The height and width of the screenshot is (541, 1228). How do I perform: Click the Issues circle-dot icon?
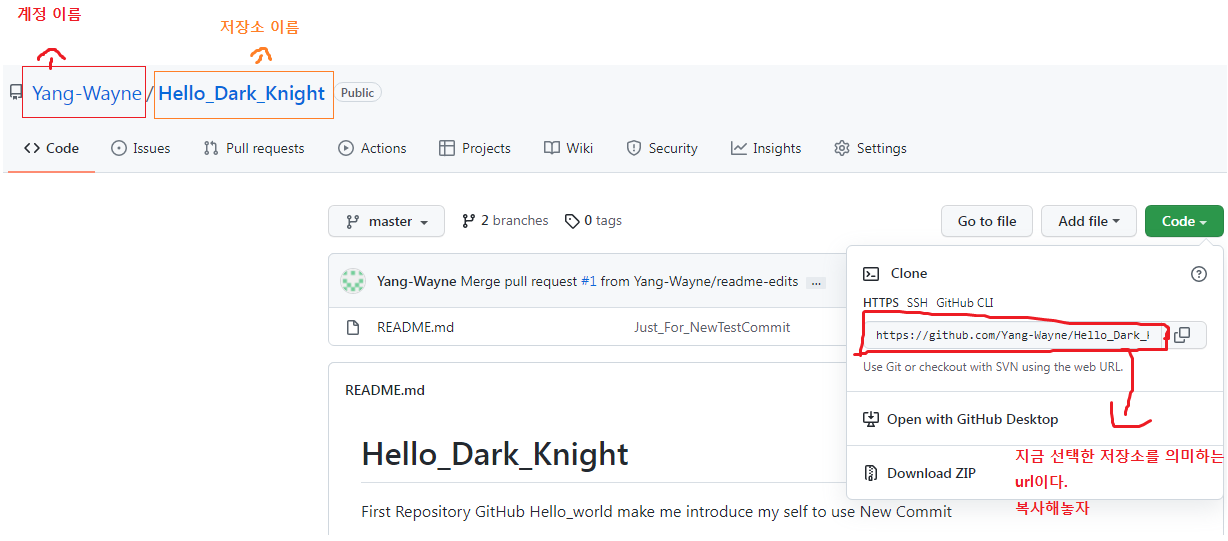pos(119,148)
